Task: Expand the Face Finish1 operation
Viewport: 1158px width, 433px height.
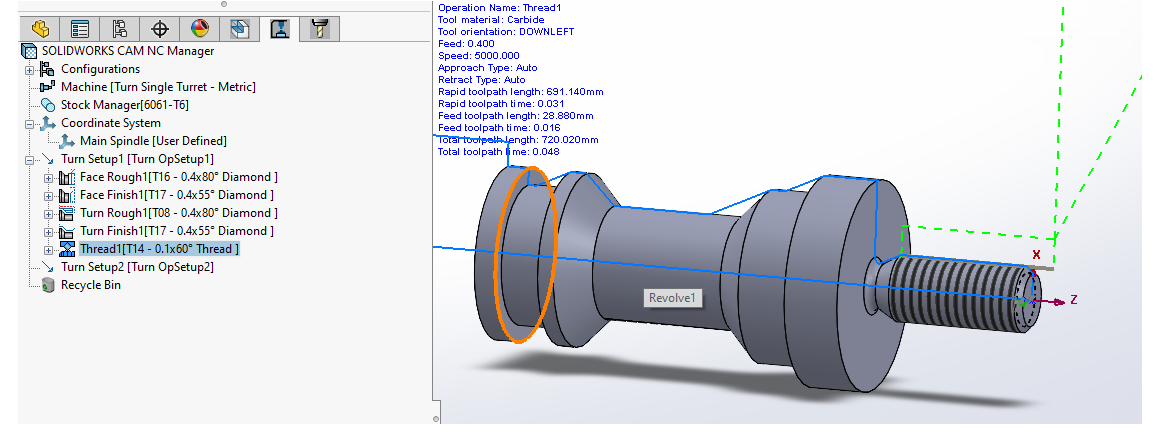Action: coord(49,196)
